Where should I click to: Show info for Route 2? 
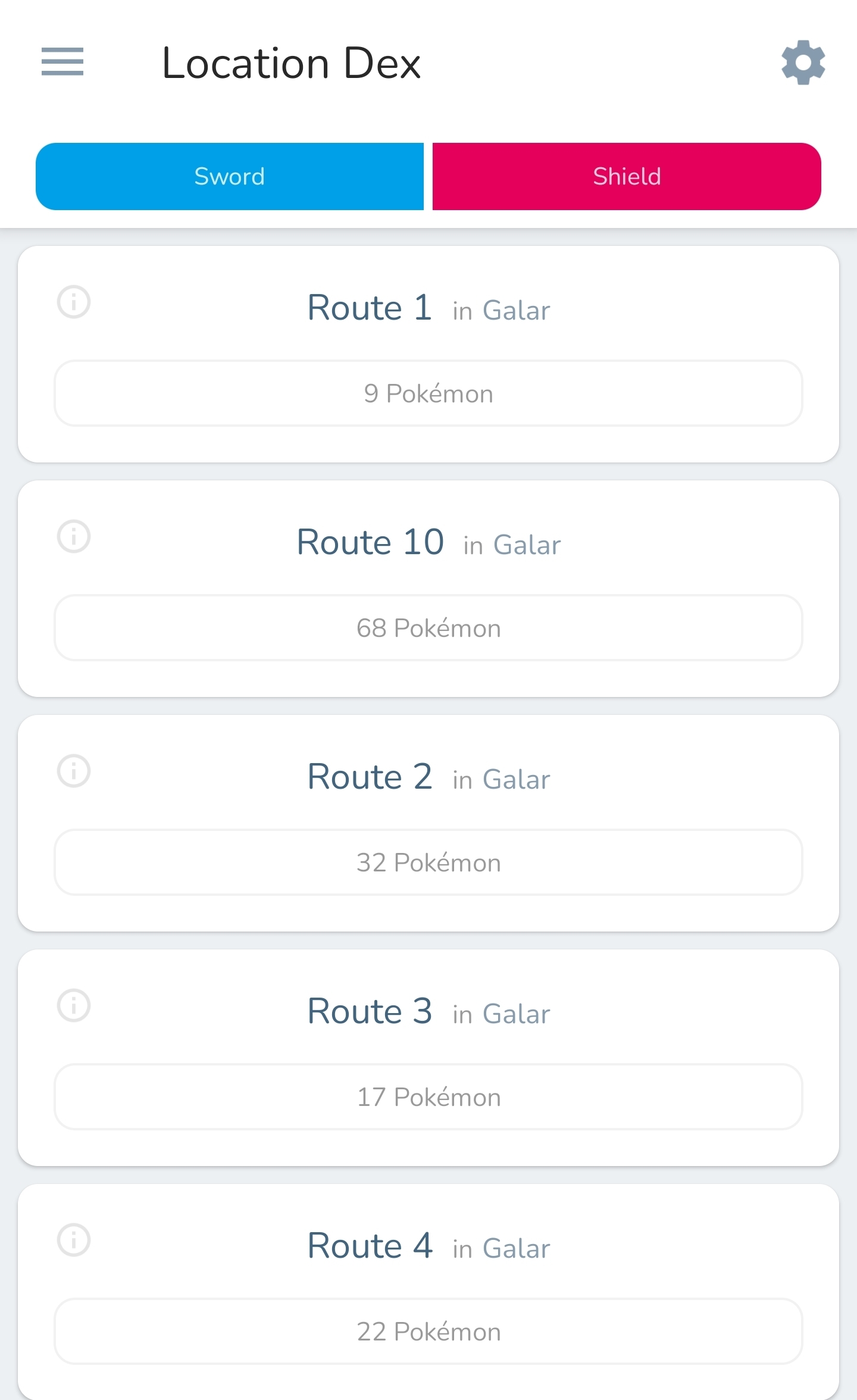74,771
